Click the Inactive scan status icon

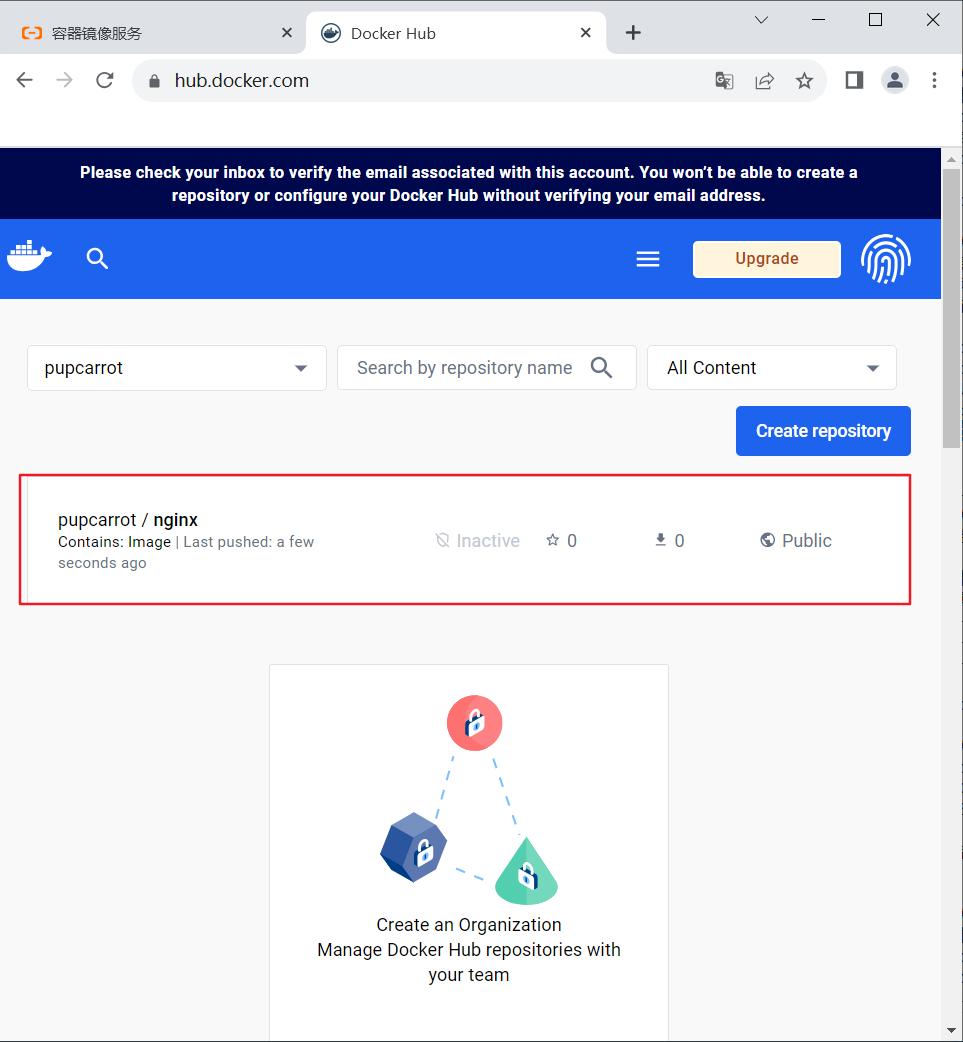[442, 540]
